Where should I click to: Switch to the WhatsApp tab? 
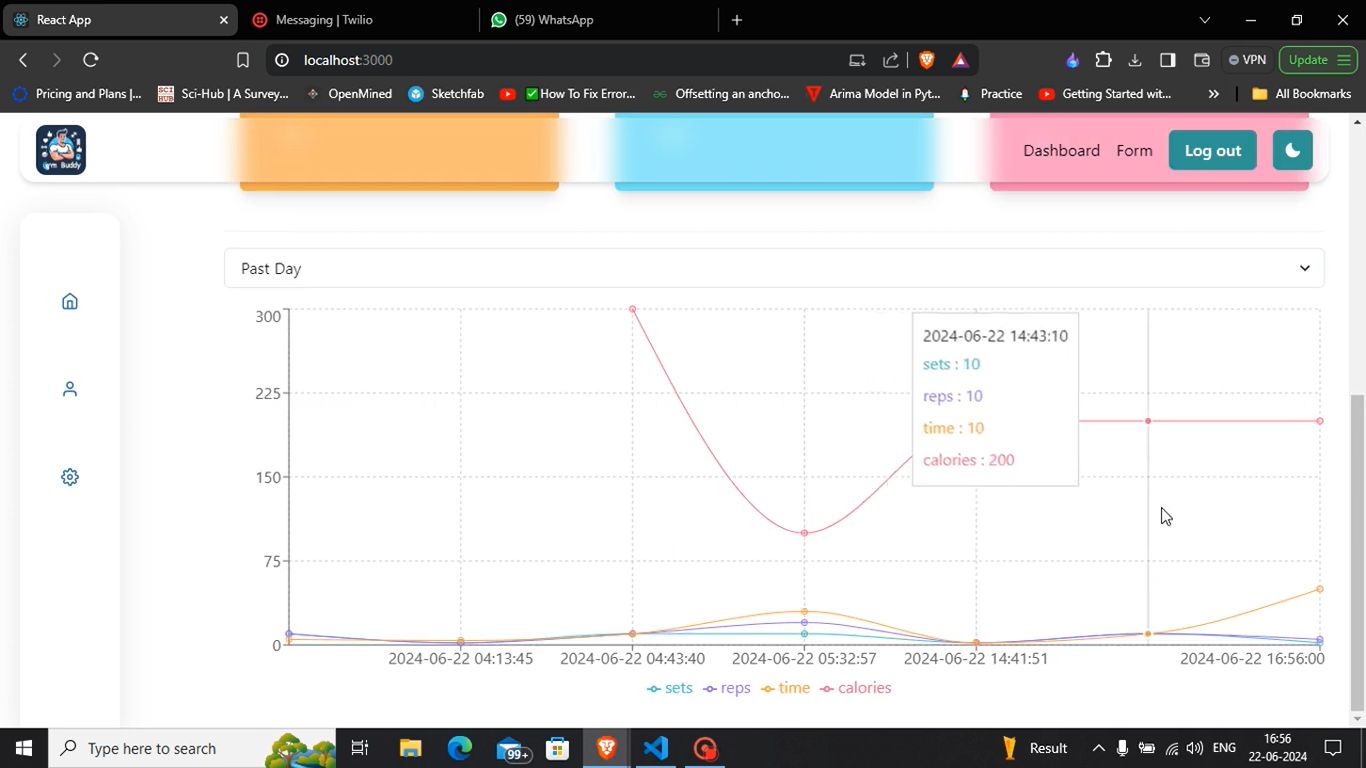(598, 20)
